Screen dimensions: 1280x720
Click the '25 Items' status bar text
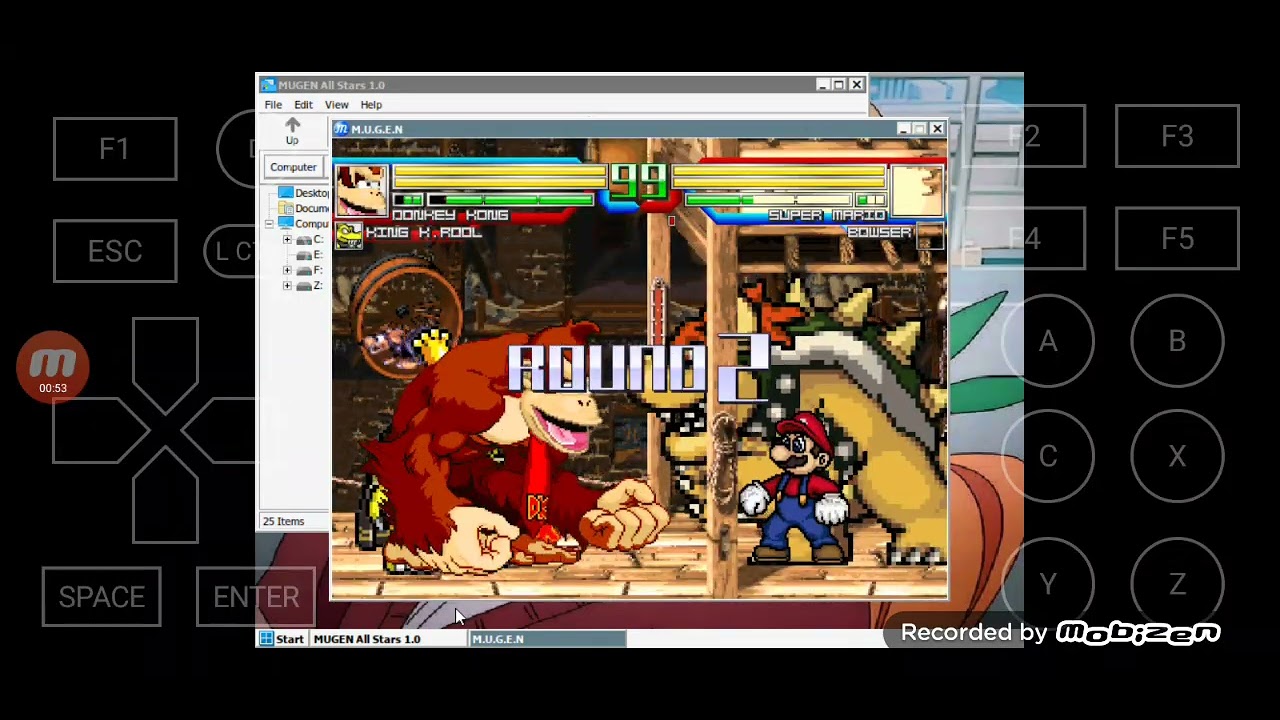tap(283, 521)
